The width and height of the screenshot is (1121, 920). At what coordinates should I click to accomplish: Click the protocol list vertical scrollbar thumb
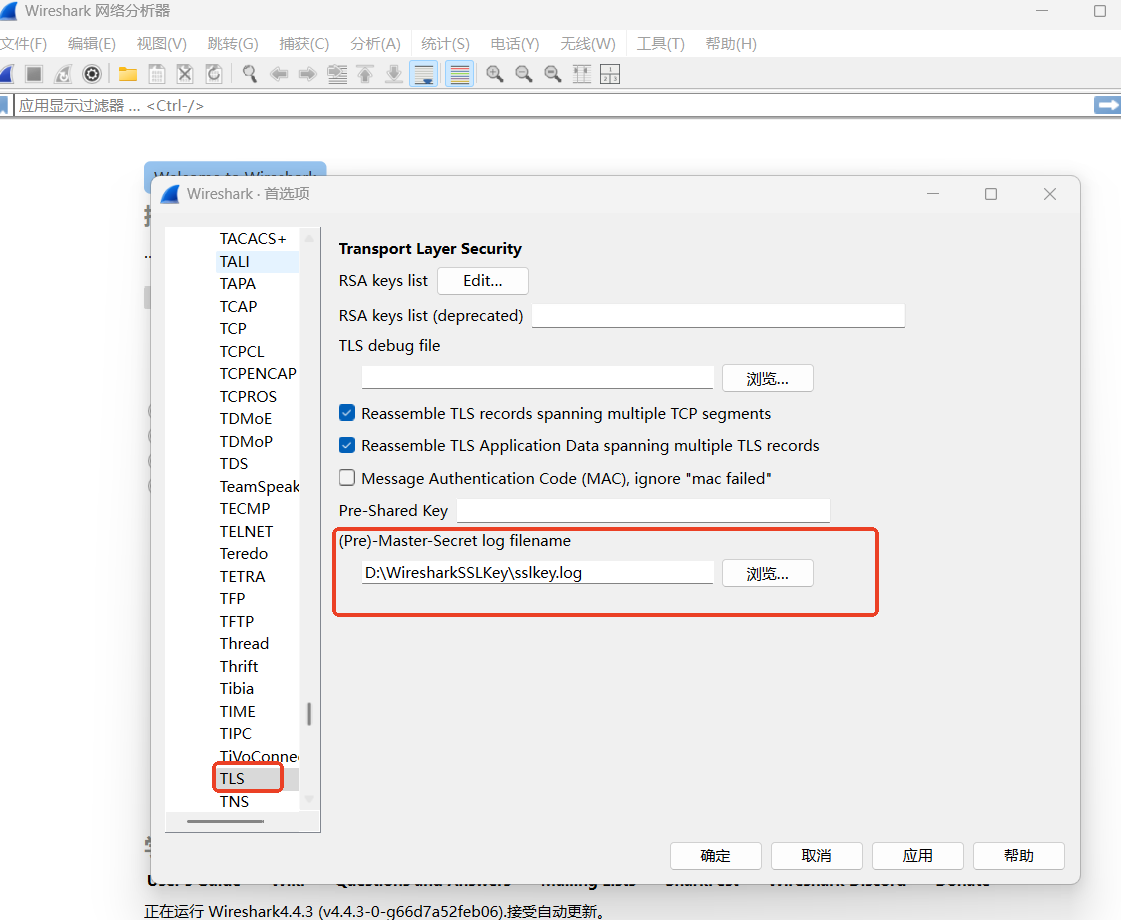pos(309,713)
